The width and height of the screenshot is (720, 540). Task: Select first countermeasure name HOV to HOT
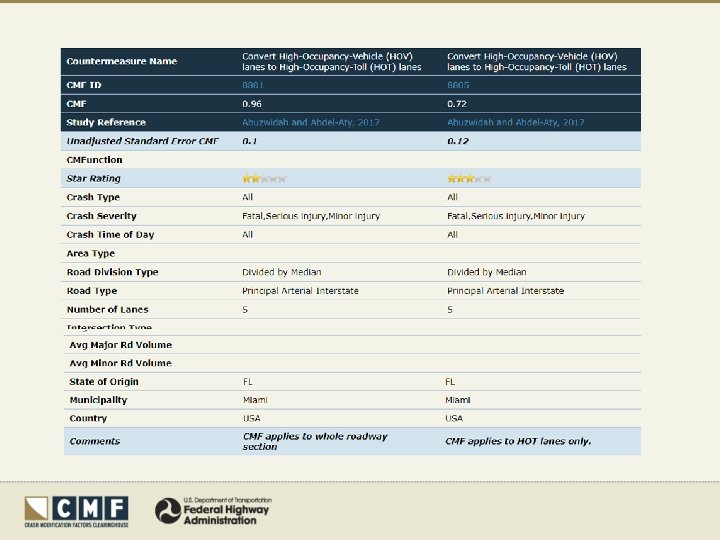[x=332, y=62]
